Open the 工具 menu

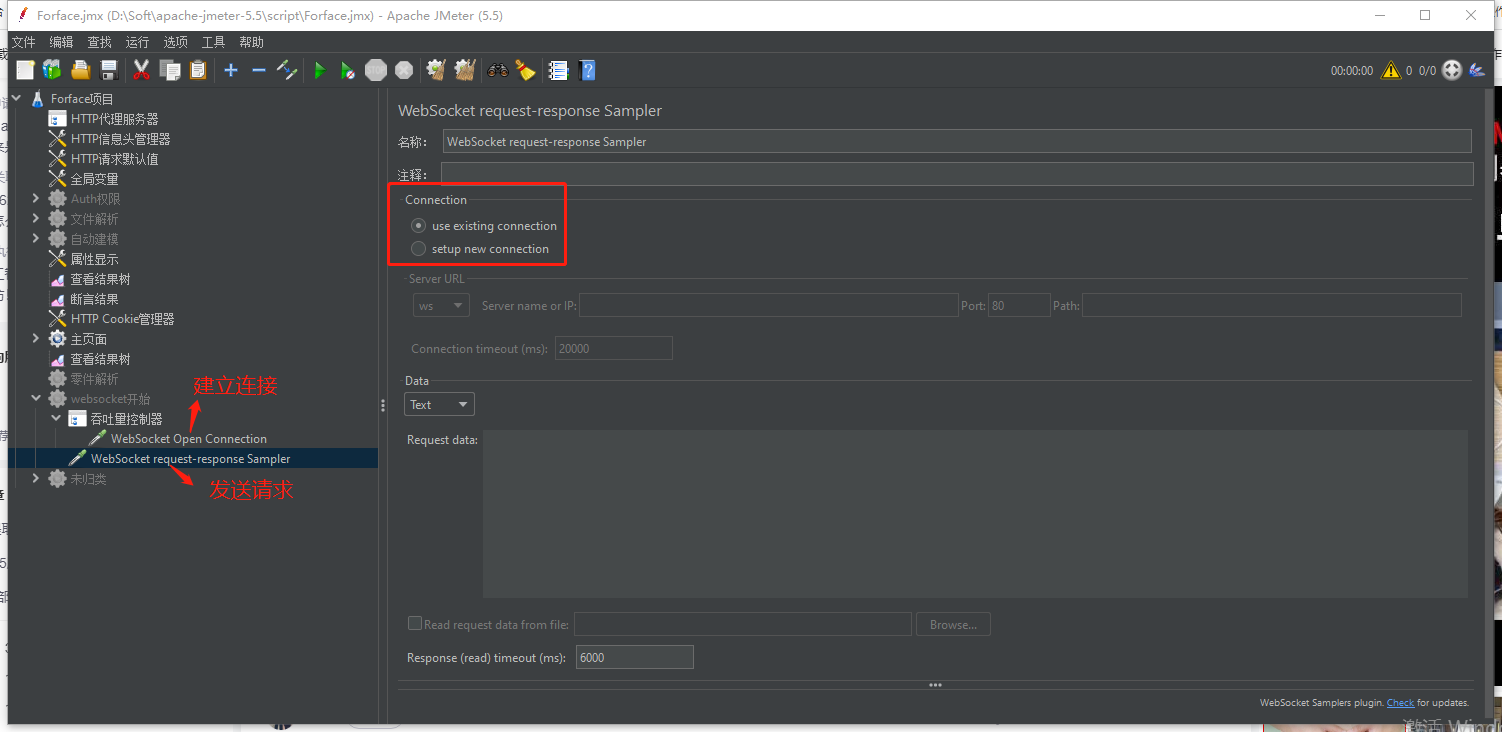tap(213, 42)
